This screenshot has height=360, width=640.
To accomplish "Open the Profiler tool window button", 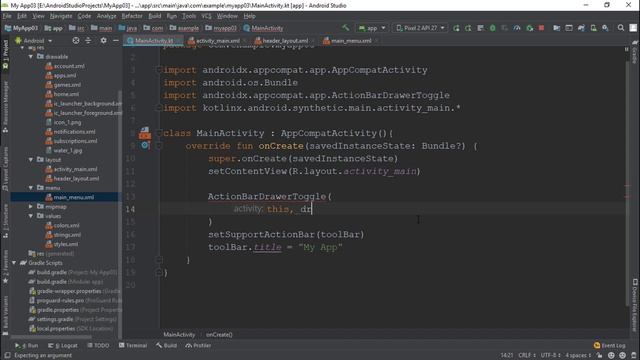I will [198, 346].
